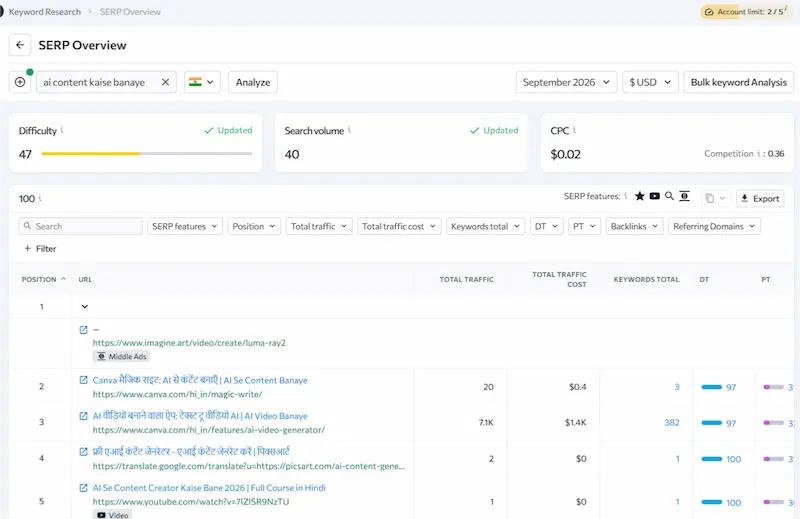Viewport: 800px width, 519px height.
Task: Collapse the position 1 row chevron
Action: (x=85, y=306)
